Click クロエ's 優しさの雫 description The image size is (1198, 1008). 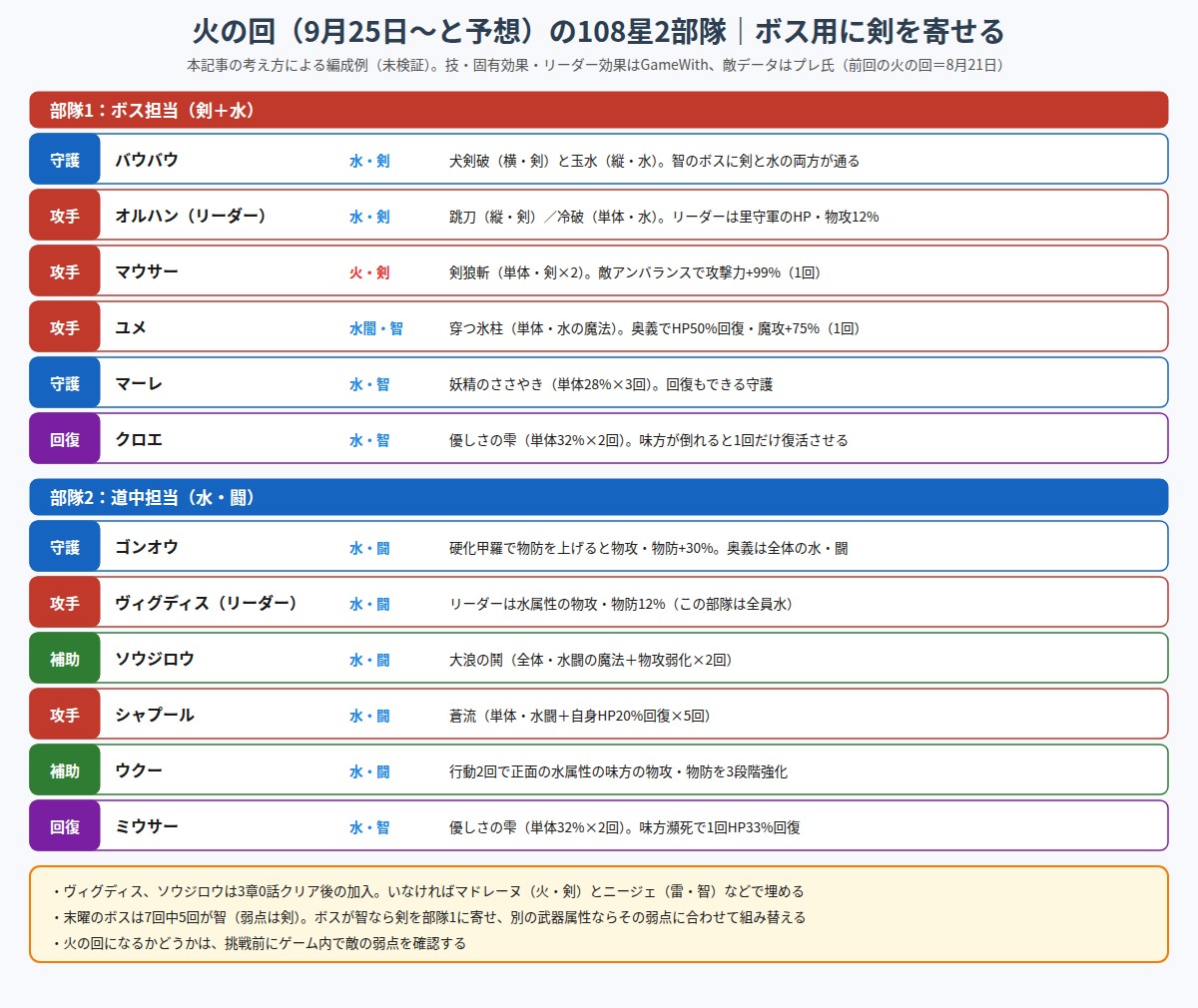[649, 440]
